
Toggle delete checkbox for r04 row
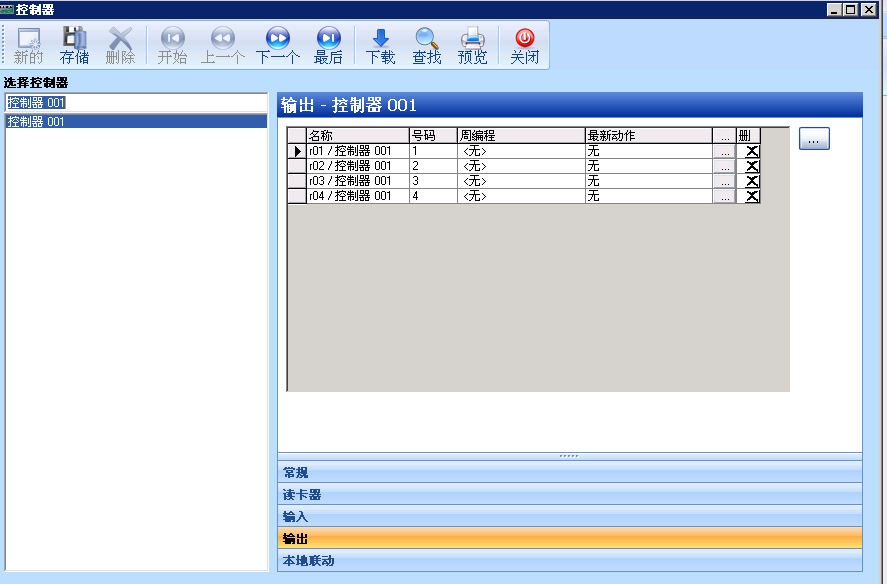pyautogui.click(x=752, y=196)
